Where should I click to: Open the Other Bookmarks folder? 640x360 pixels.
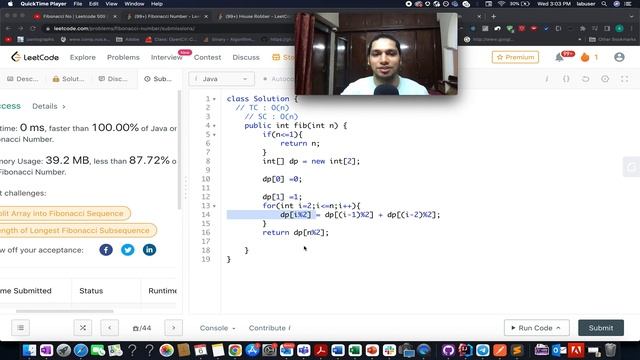tap(612, 40)
